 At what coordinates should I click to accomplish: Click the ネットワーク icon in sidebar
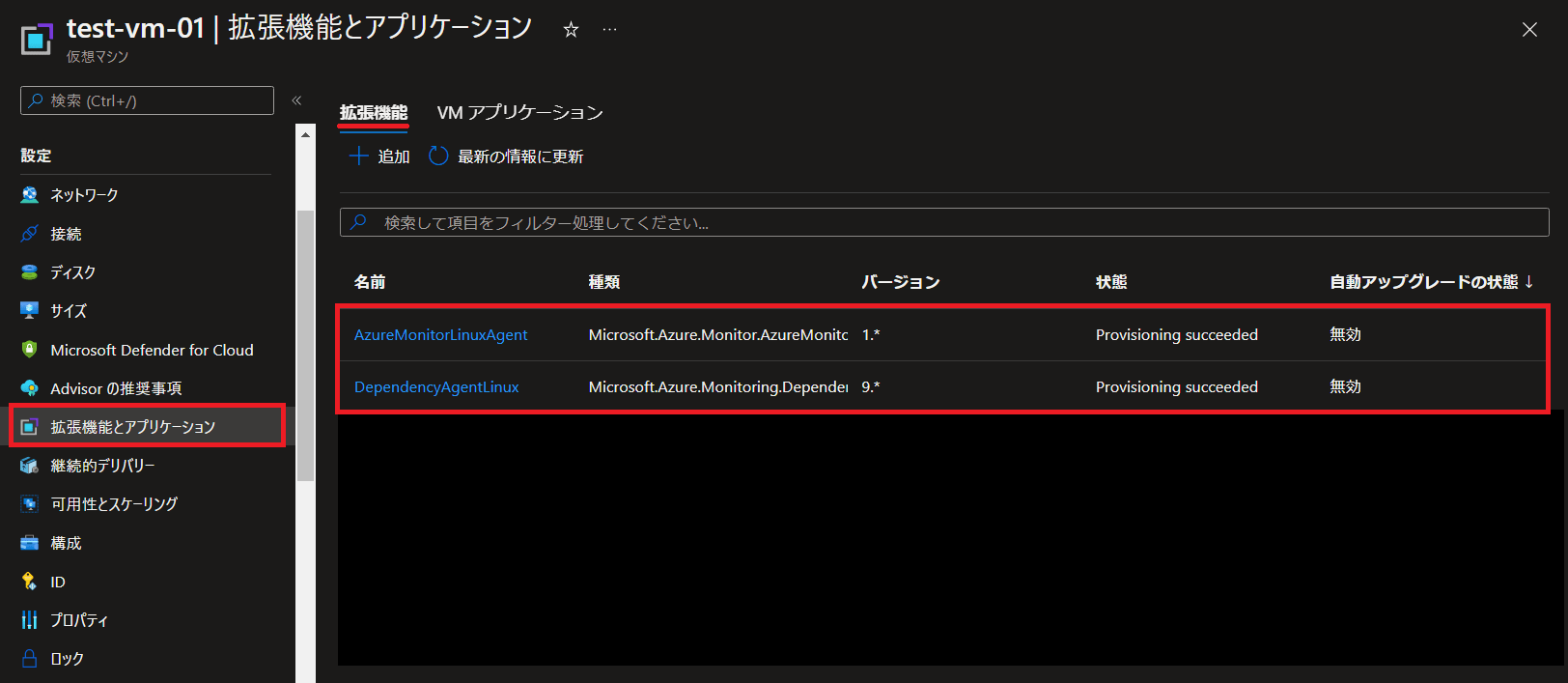click(30, 195)
